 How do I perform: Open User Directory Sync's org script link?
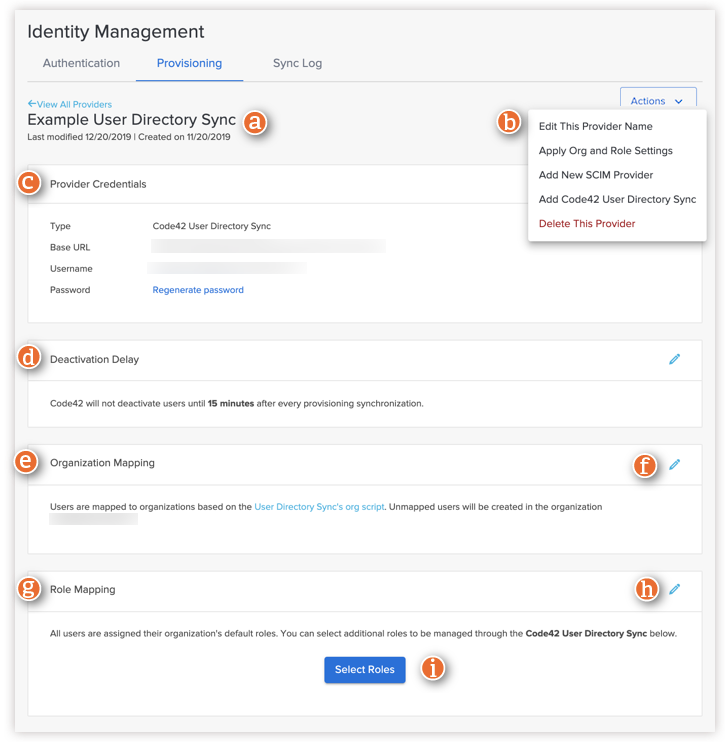(319, 507)
